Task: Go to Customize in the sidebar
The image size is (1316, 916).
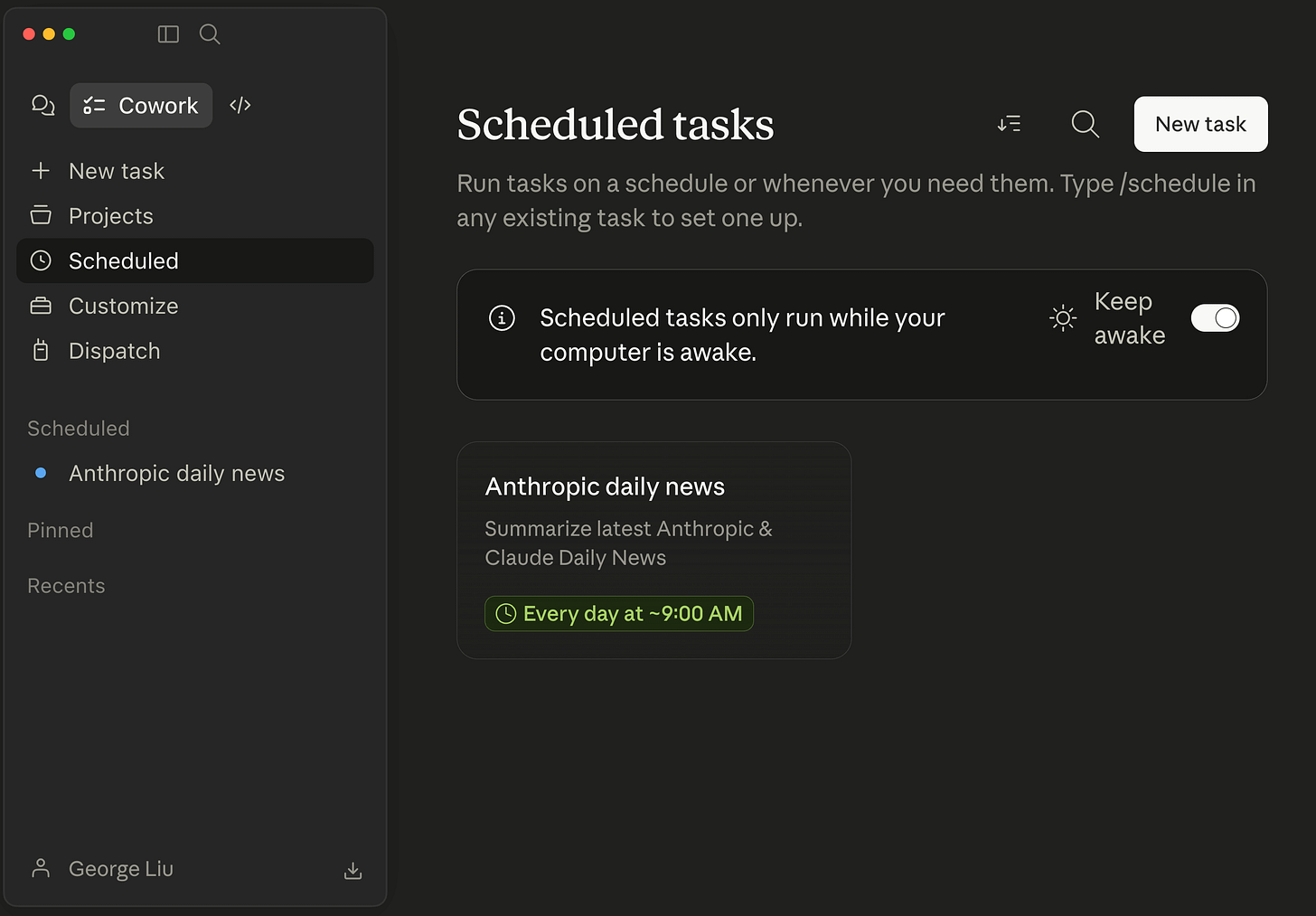Action: pyautogui.click(x=123, y=306)
